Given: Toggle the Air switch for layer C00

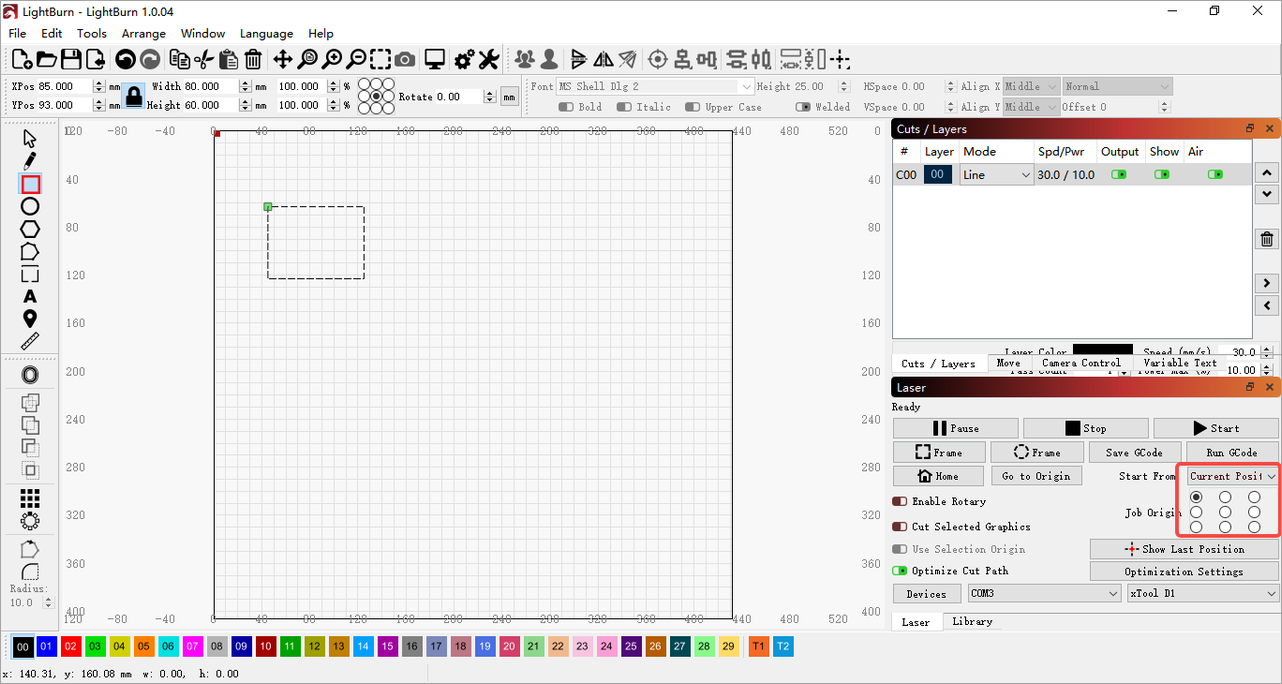Looking at the screenshot, I should point(1215,174).
